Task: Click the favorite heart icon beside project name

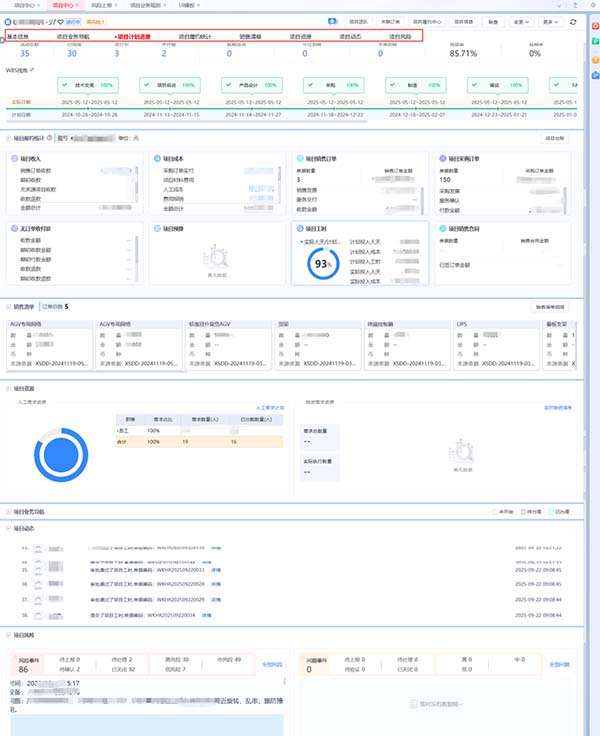Action: point(61,21)
